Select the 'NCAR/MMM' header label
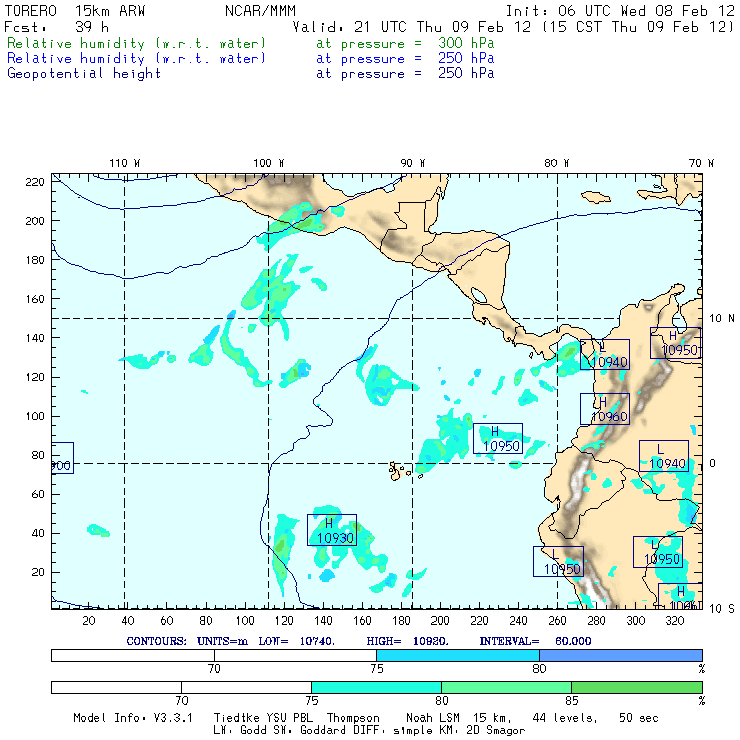Screen dimensions: 740x740 pos(261,10)
